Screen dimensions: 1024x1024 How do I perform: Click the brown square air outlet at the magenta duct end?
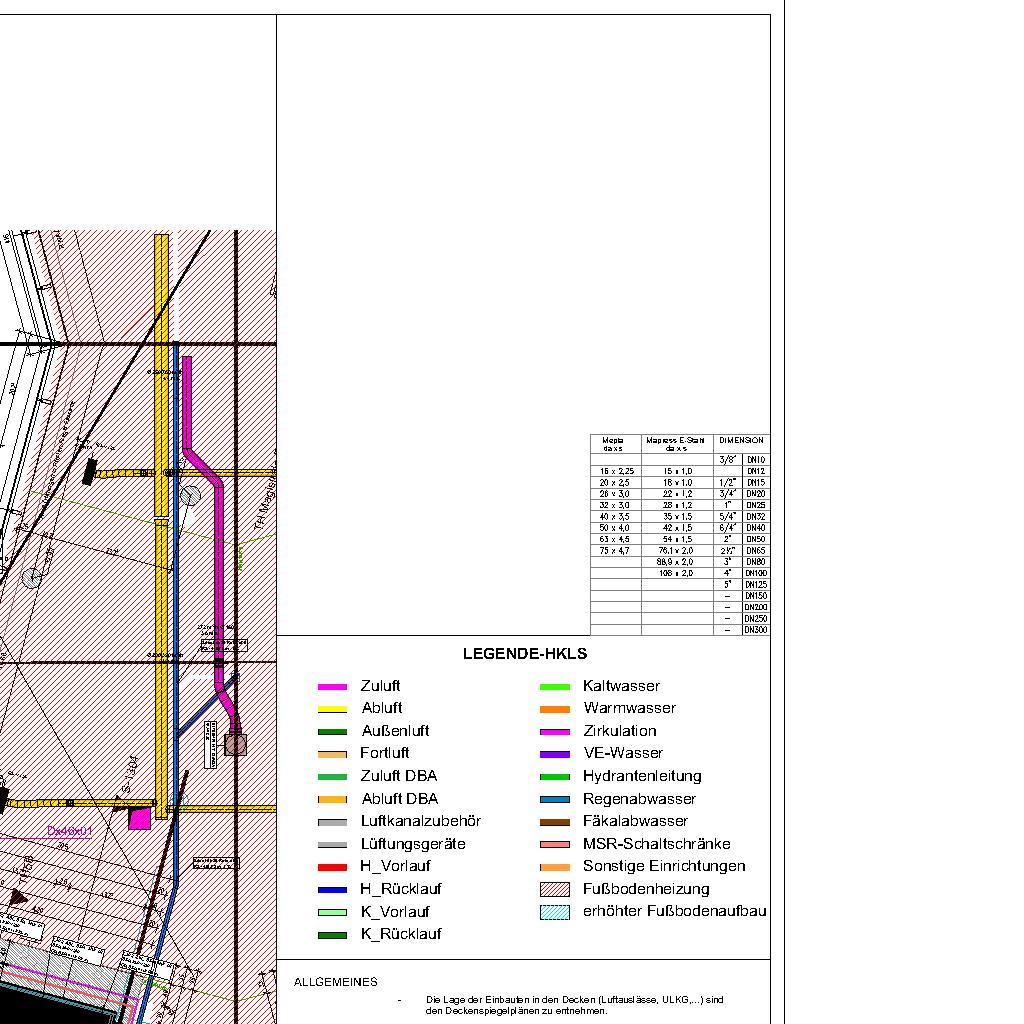click(236, 745)
